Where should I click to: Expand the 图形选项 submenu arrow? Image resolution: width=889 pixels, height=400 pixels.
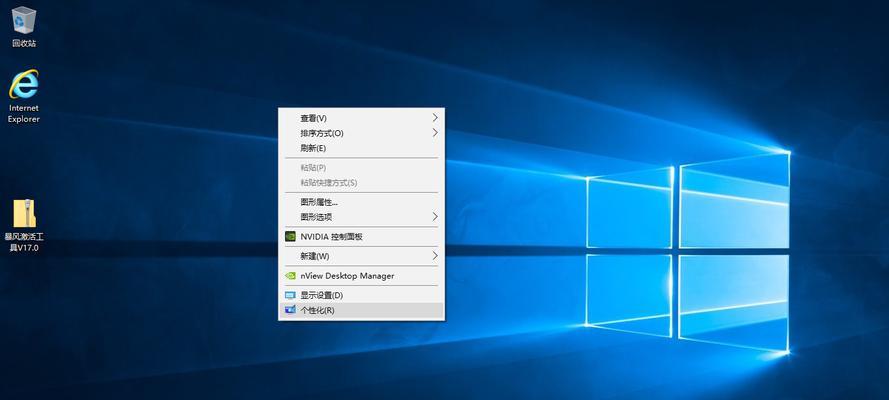pos(435,216)
